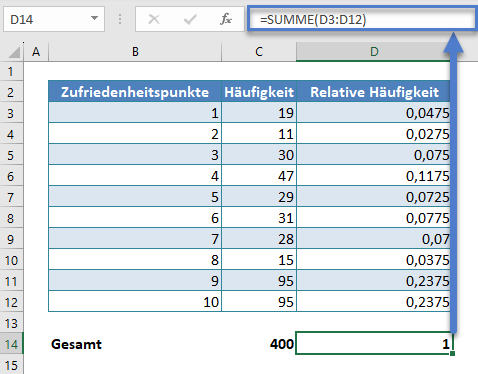Select column C header
The image size is (478, 374).
click(259, 52)
